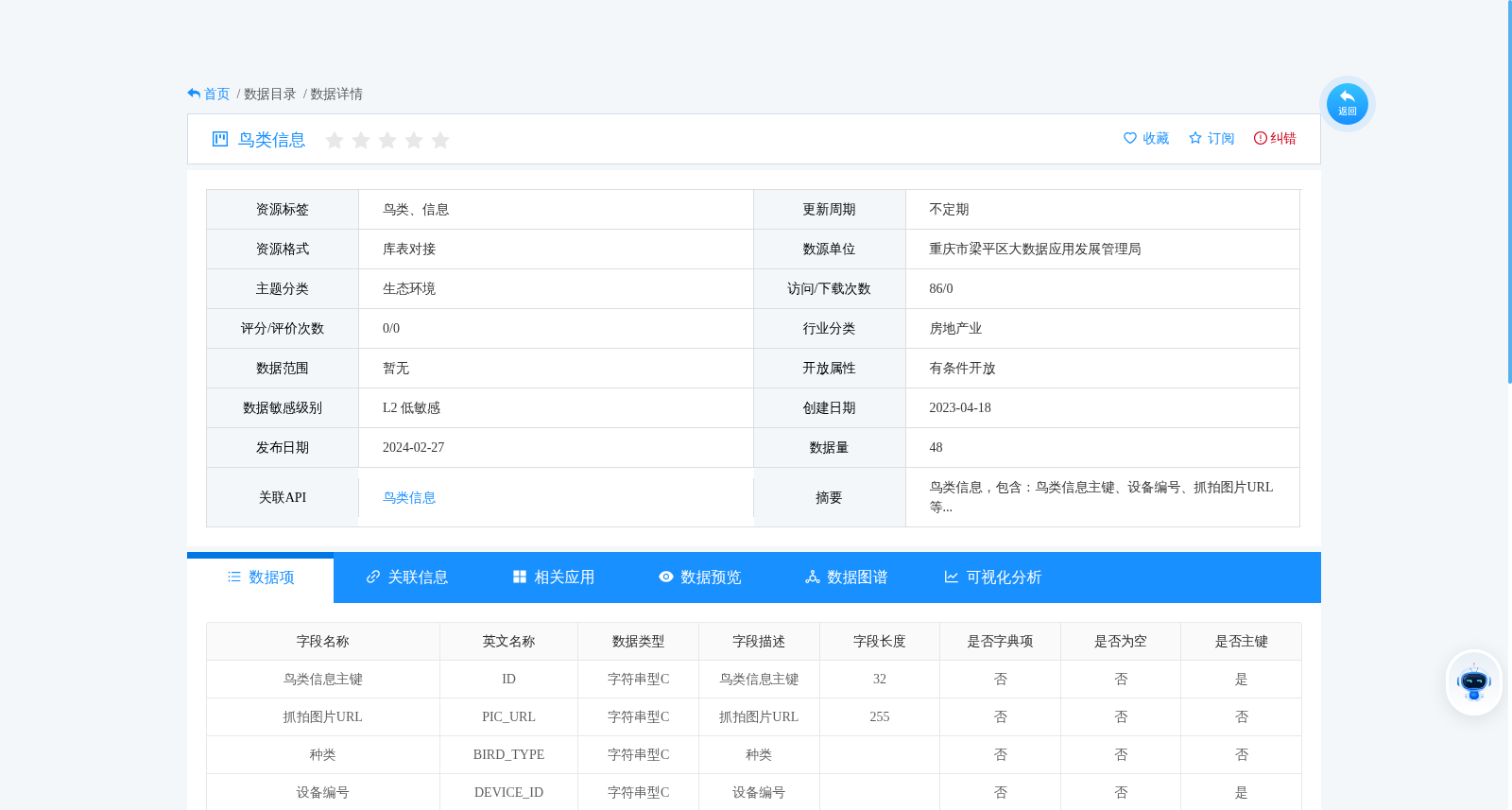
Task: Click the warning icon for 纠错
Action: coord(1261,138)
